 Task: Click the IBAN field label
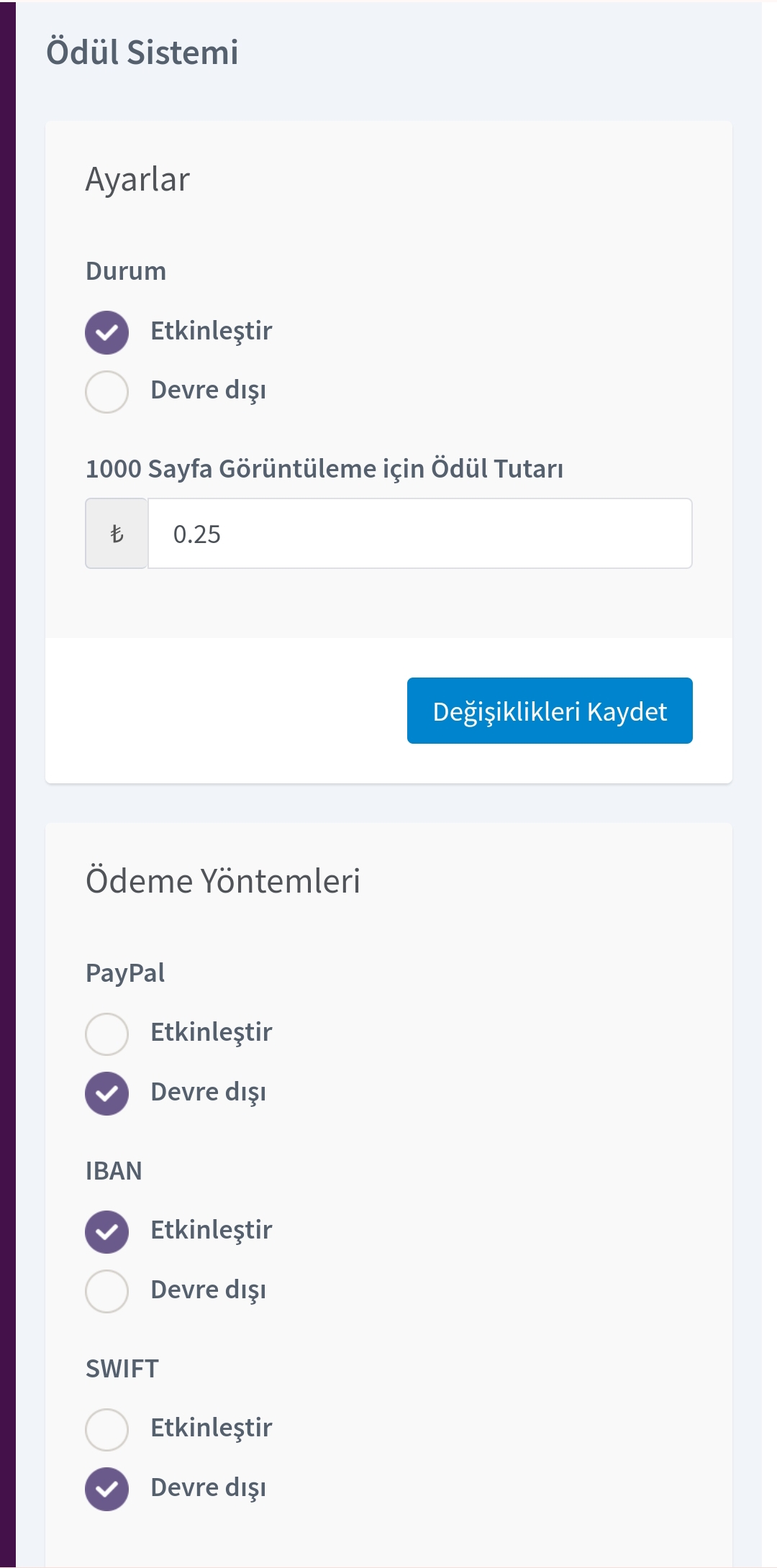click(x=114, y=1171)
